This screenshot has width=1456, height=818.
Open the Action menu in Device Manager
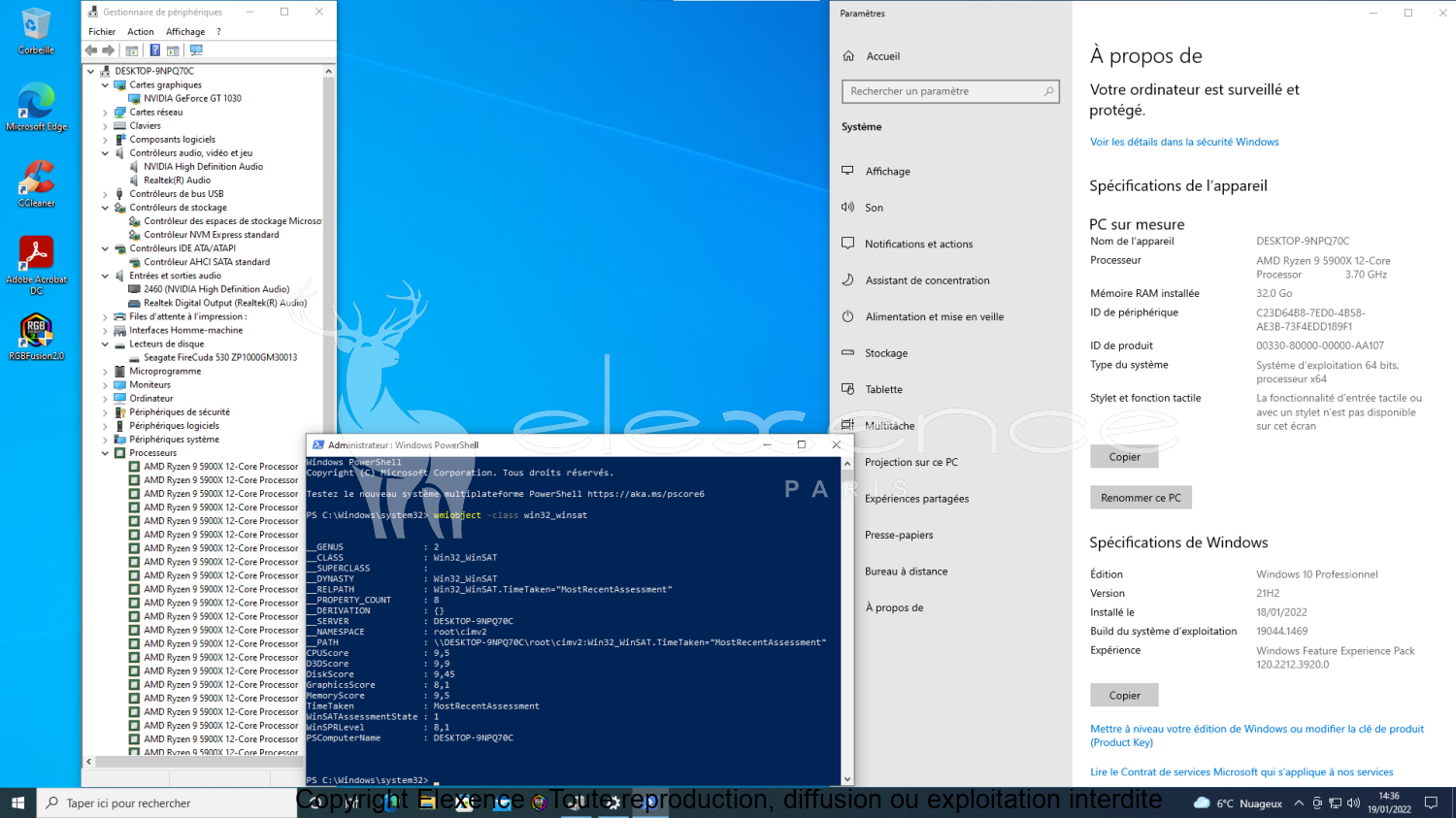click(x=141, y=32)
